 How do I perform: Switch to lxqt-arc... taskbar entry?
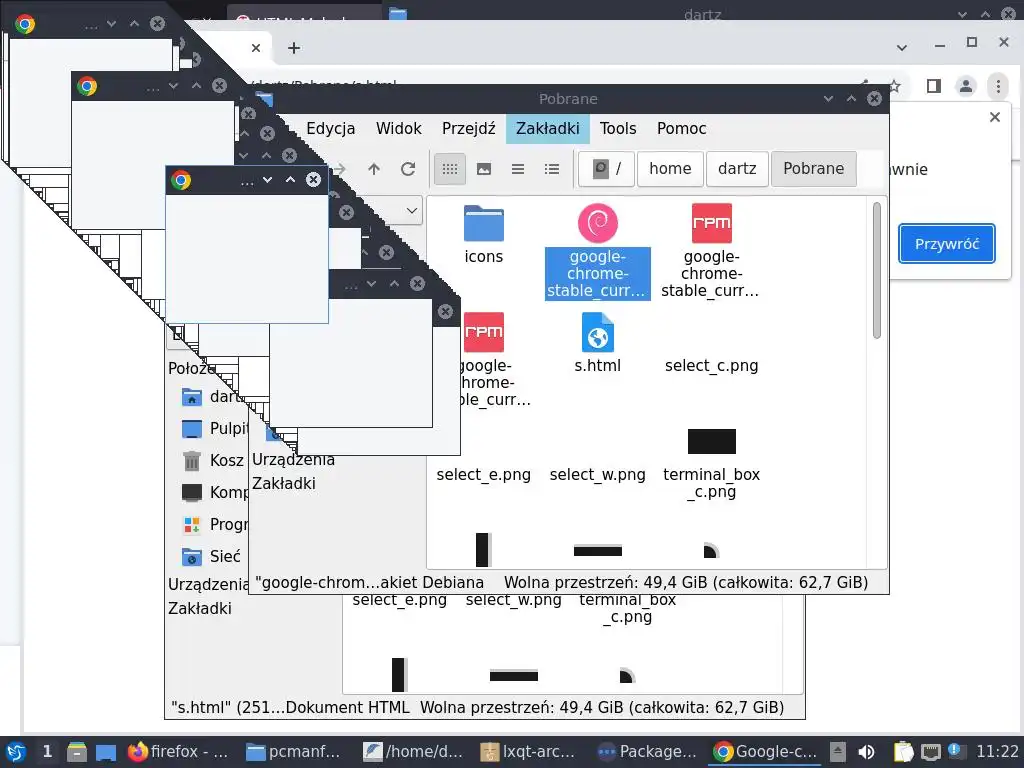(x=528, y=752)
